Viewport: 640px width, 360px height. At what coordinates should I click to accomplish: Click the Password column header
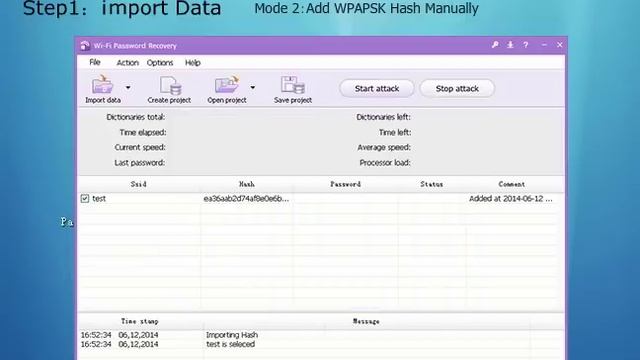click(345, 184)
